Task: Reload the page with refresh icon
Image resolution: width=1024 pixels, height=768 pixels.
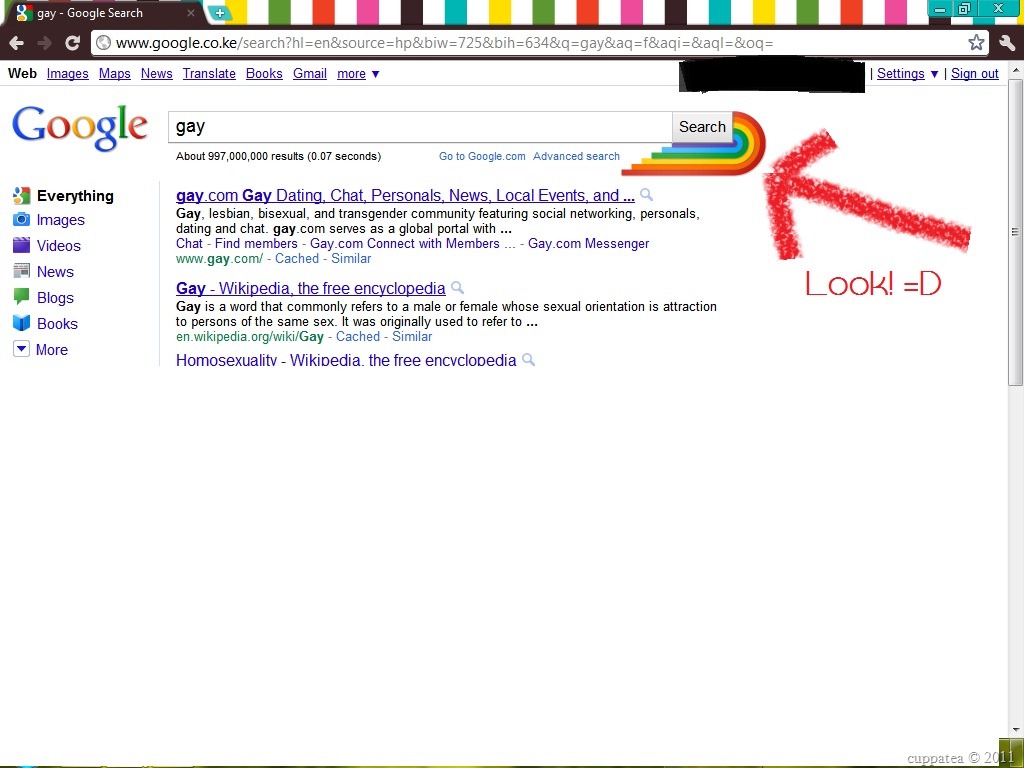Action: [72, 43]
